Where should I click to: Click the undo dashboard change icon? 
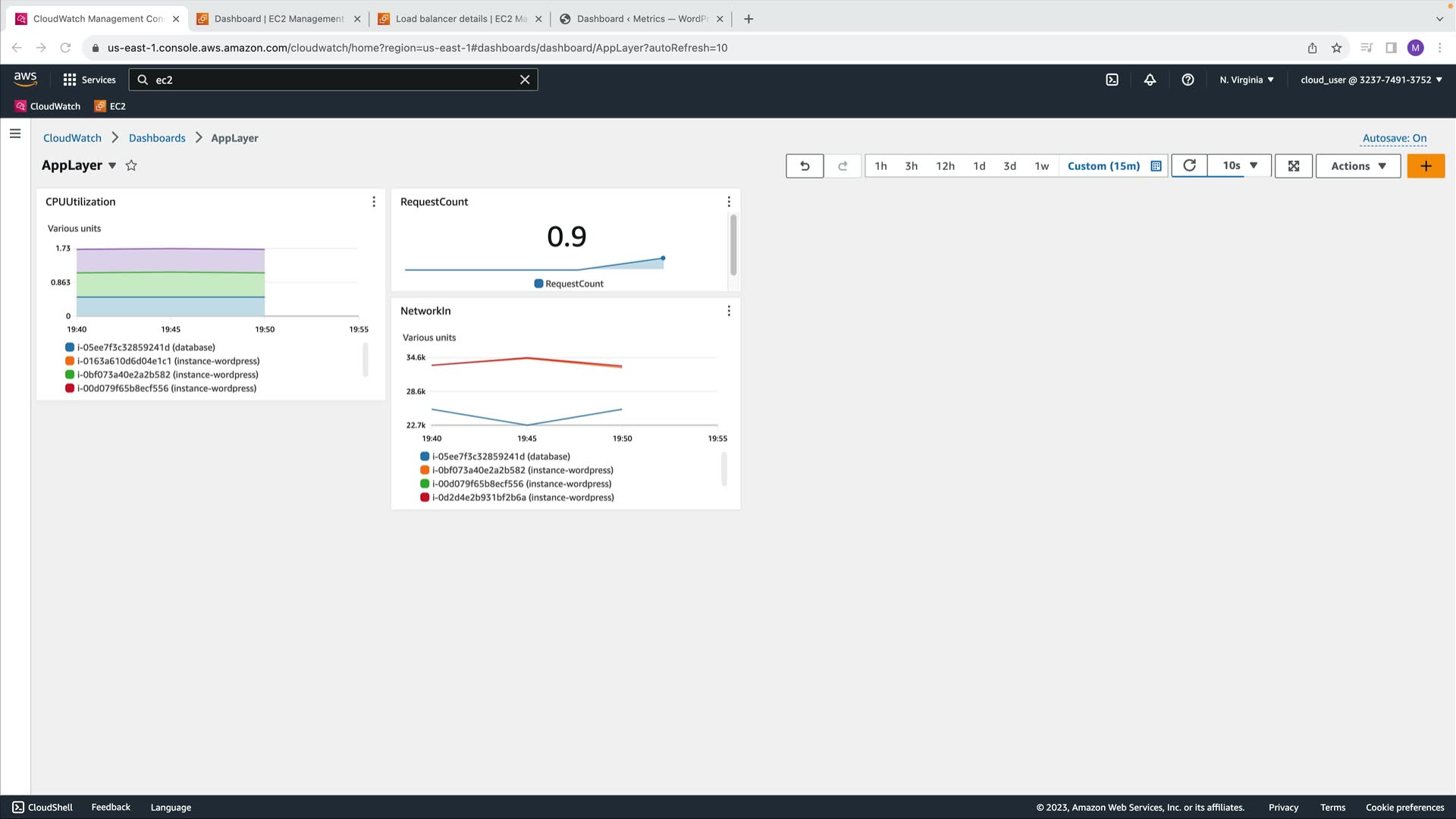coord(805,166)
